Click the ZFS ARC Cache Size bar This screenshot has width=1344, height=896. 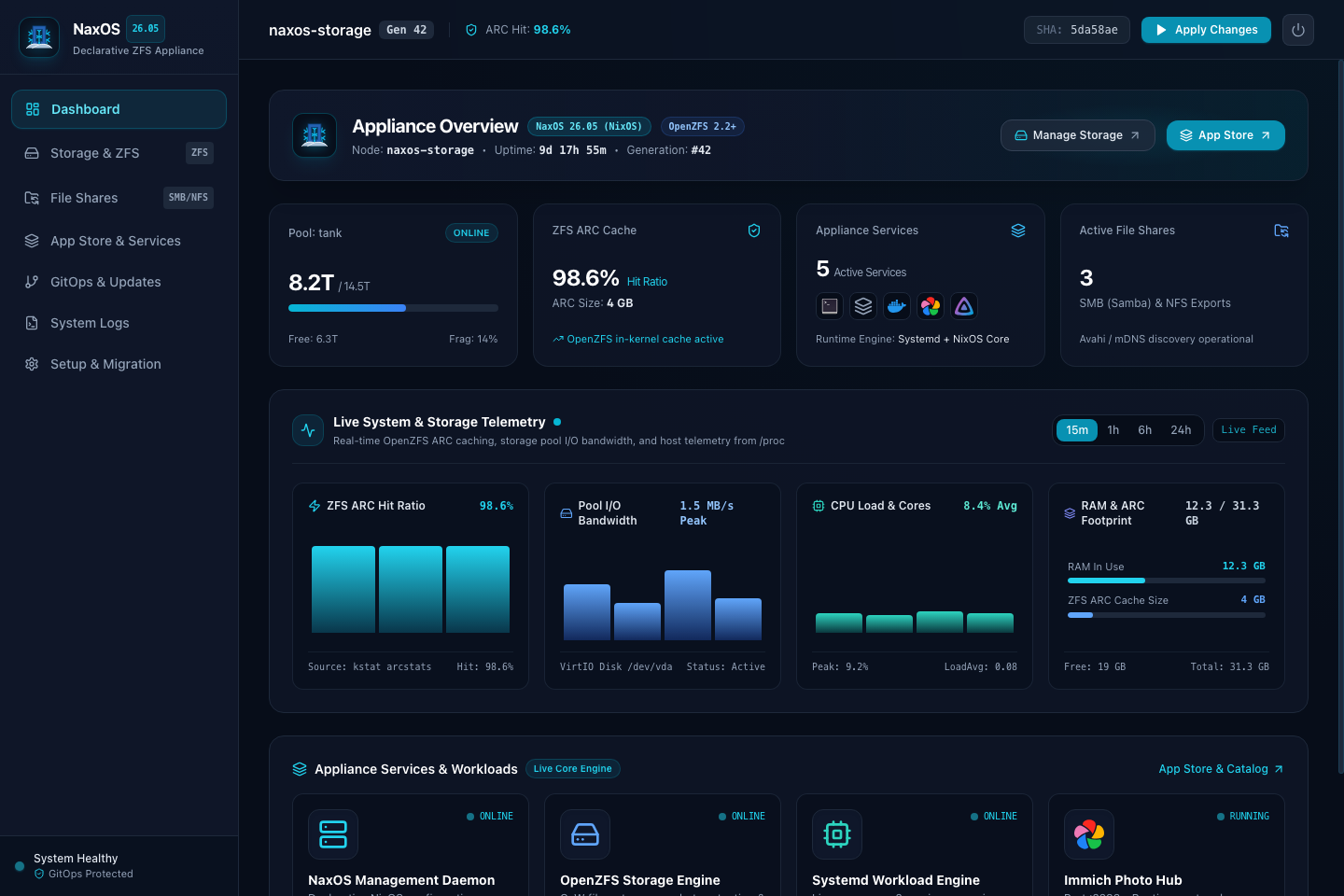point(1167,615)
